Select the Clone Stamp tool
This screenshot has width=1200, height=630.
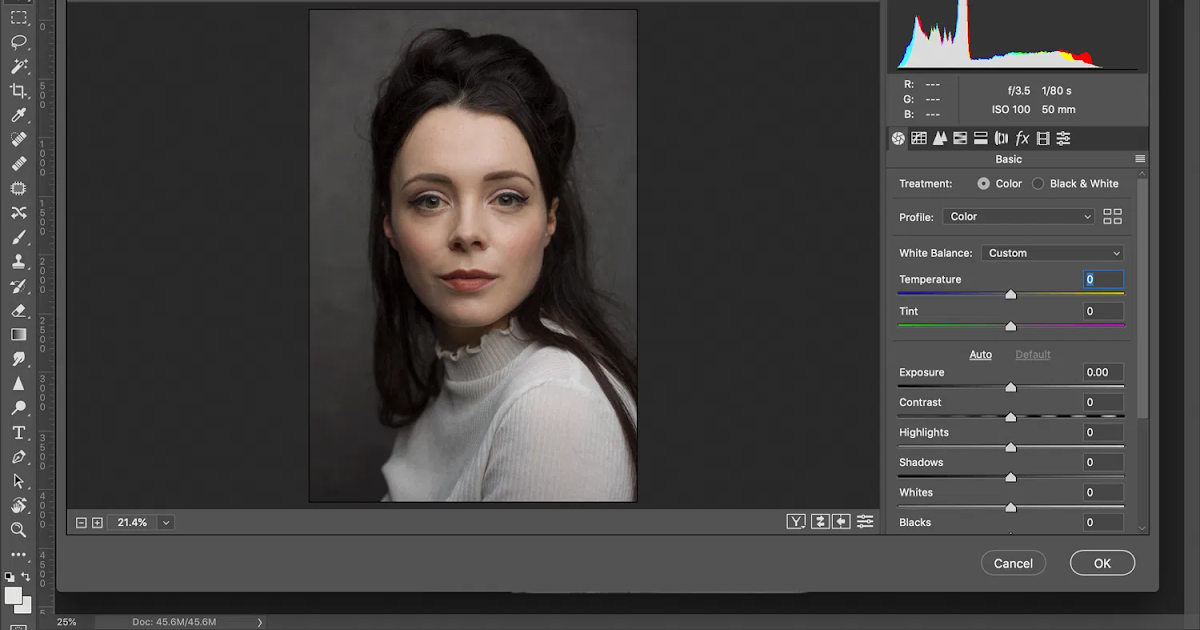click(x=18, y=261)
